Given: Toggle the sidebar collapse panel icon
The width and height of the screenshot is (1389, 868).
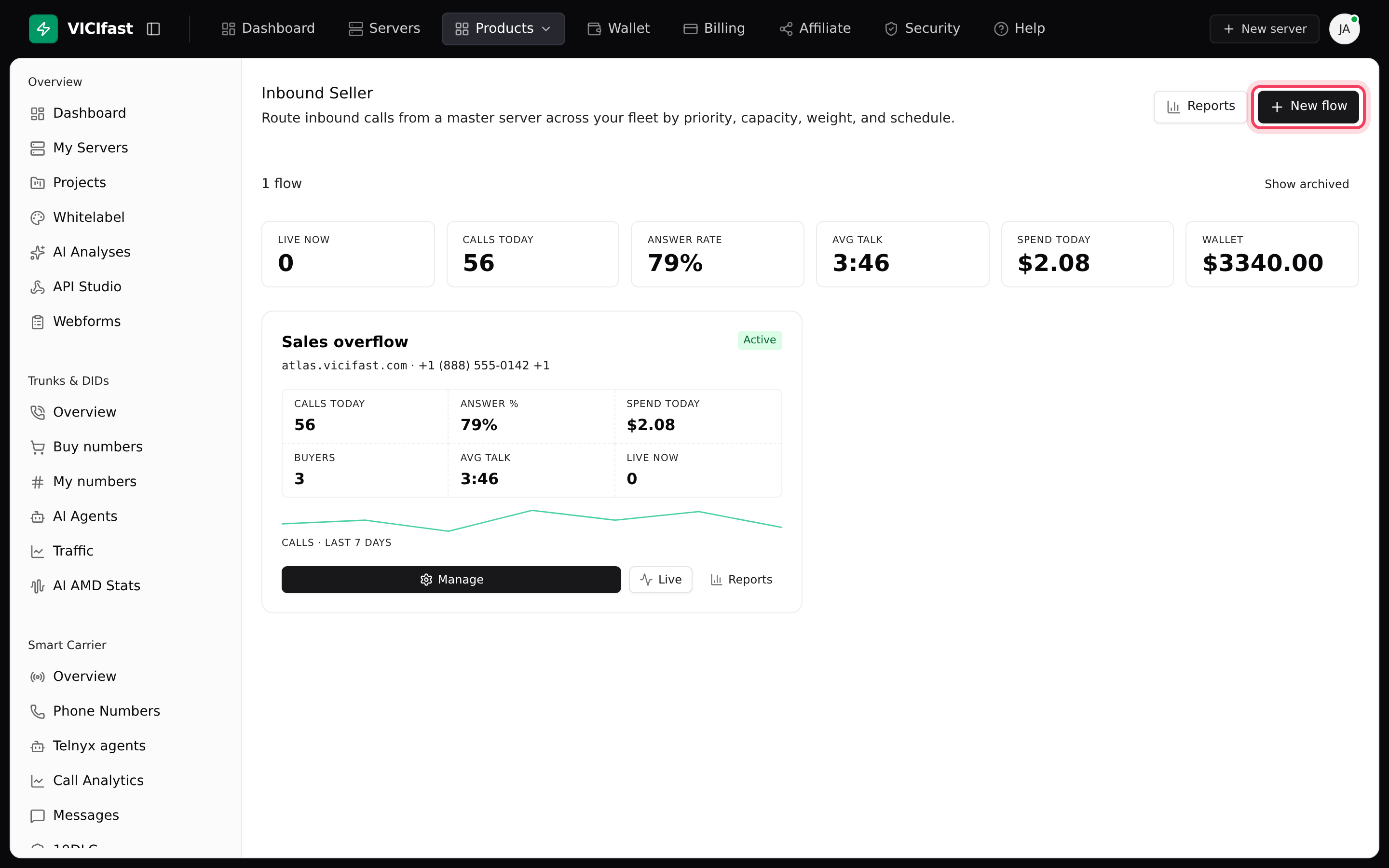Looking at the screenshot, I should tap(153, 29).
